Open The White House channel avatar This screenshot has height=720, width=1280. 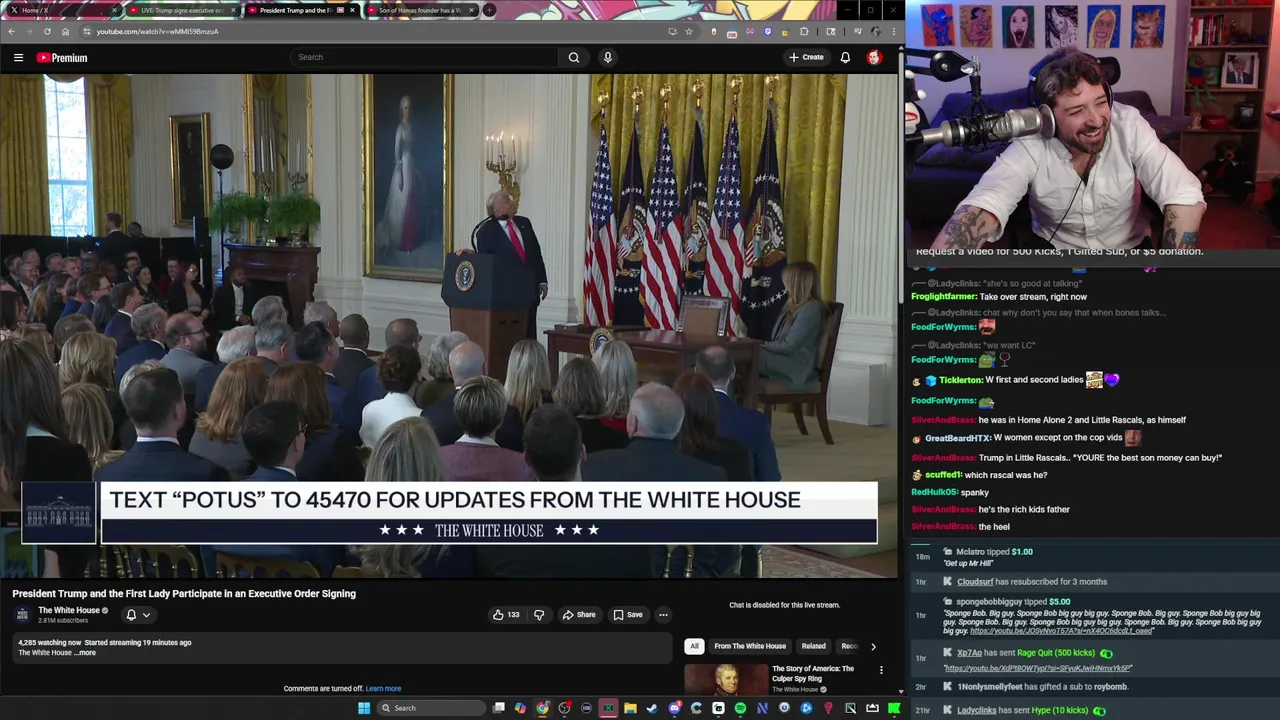click(22, 615)
